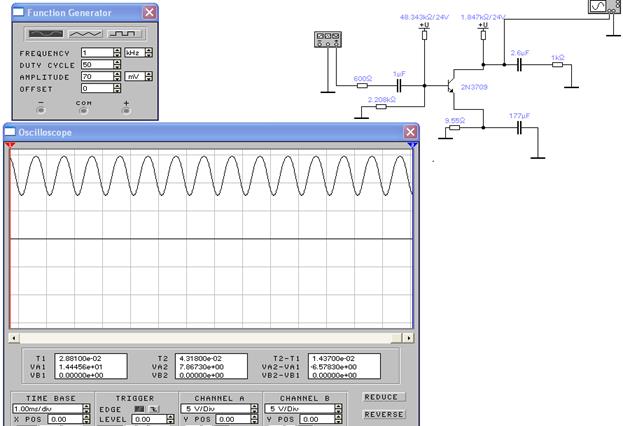The width and height of the screenshot is (623, 426).
Task: Select rising edge trigger button
Action: coord(140,408)
